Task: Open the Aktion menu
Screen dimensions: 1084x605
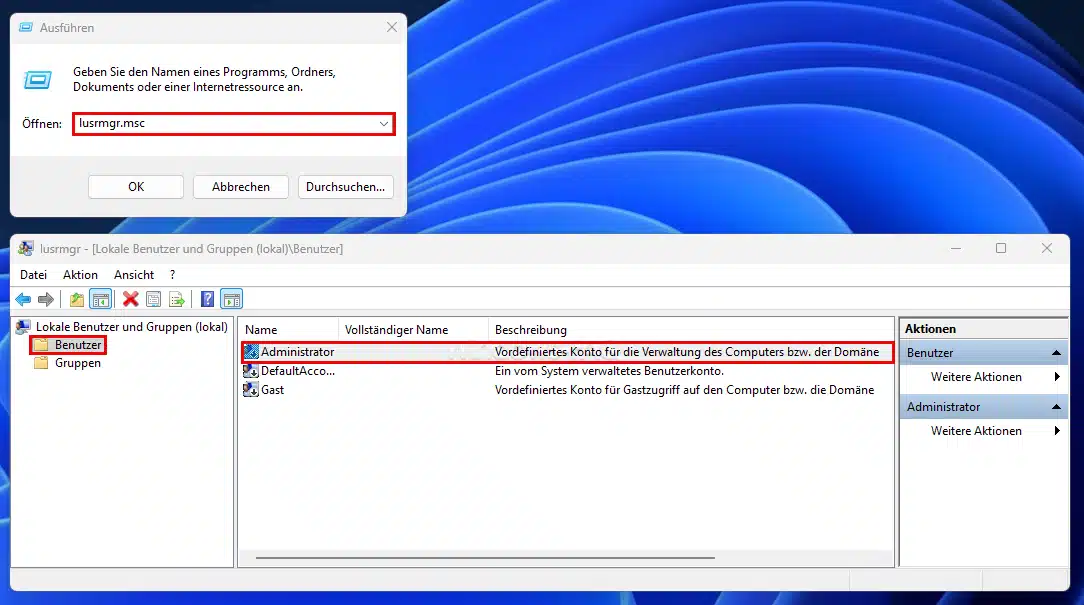Action: click(x=80, y=274)
